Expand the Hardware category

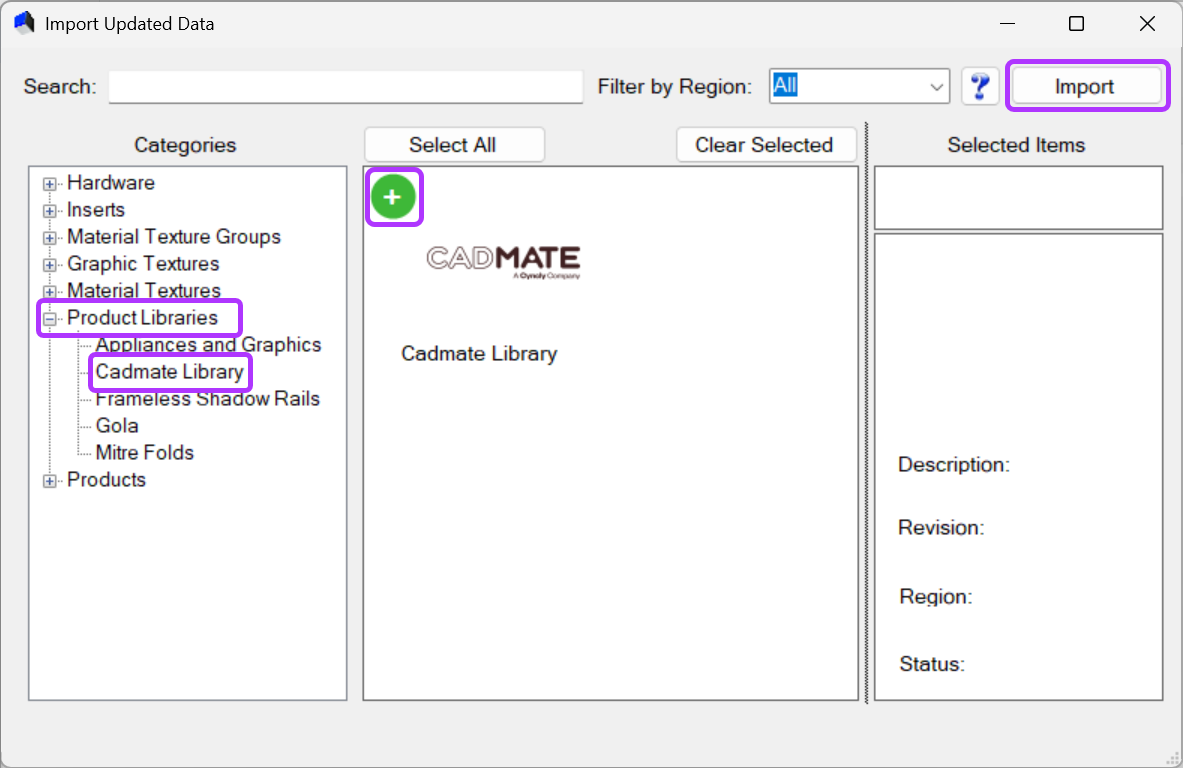[49, 183]
